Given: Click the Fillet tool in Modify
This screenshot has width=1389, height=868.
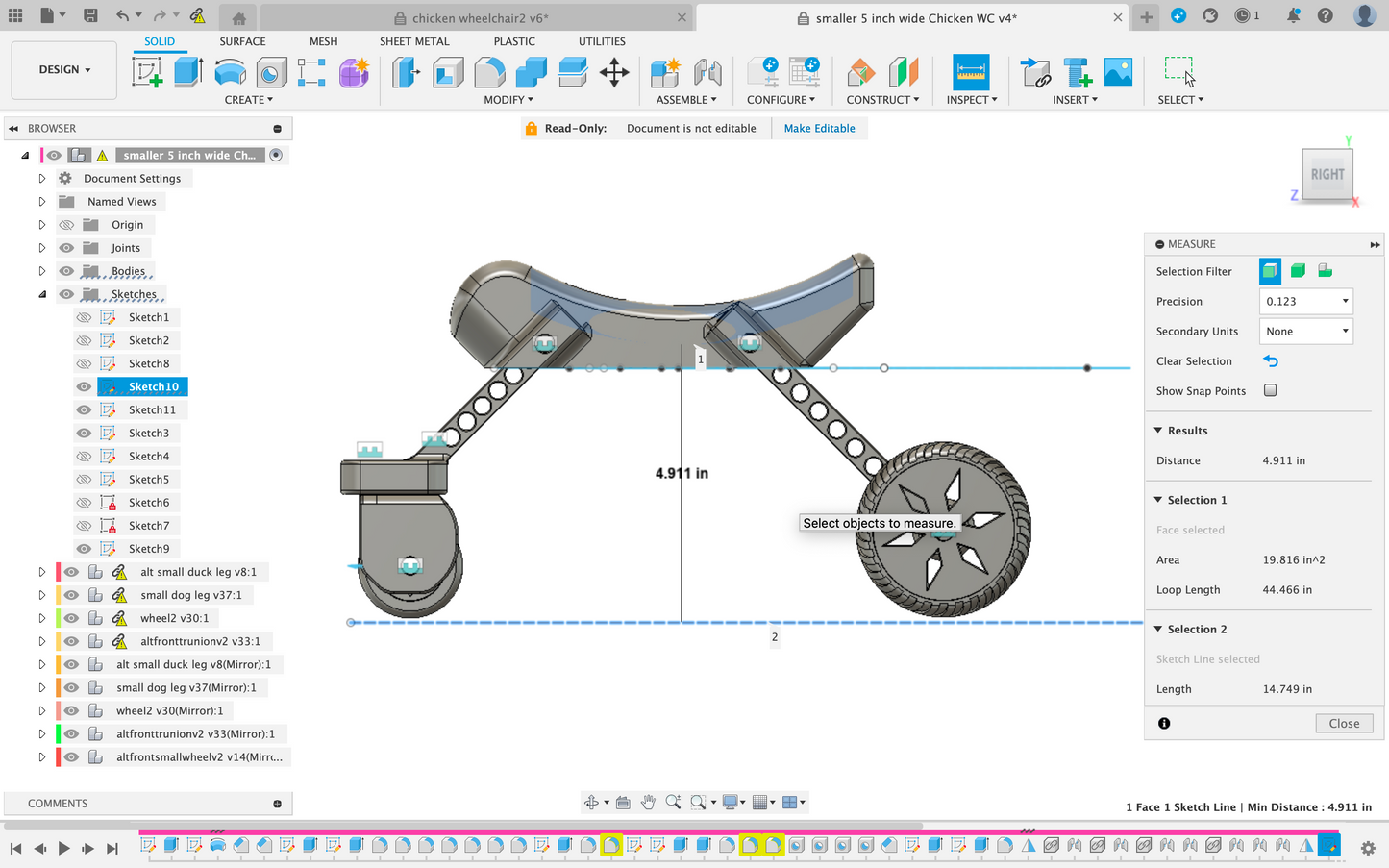Looking at the screenshot, I should coord(489,72).
